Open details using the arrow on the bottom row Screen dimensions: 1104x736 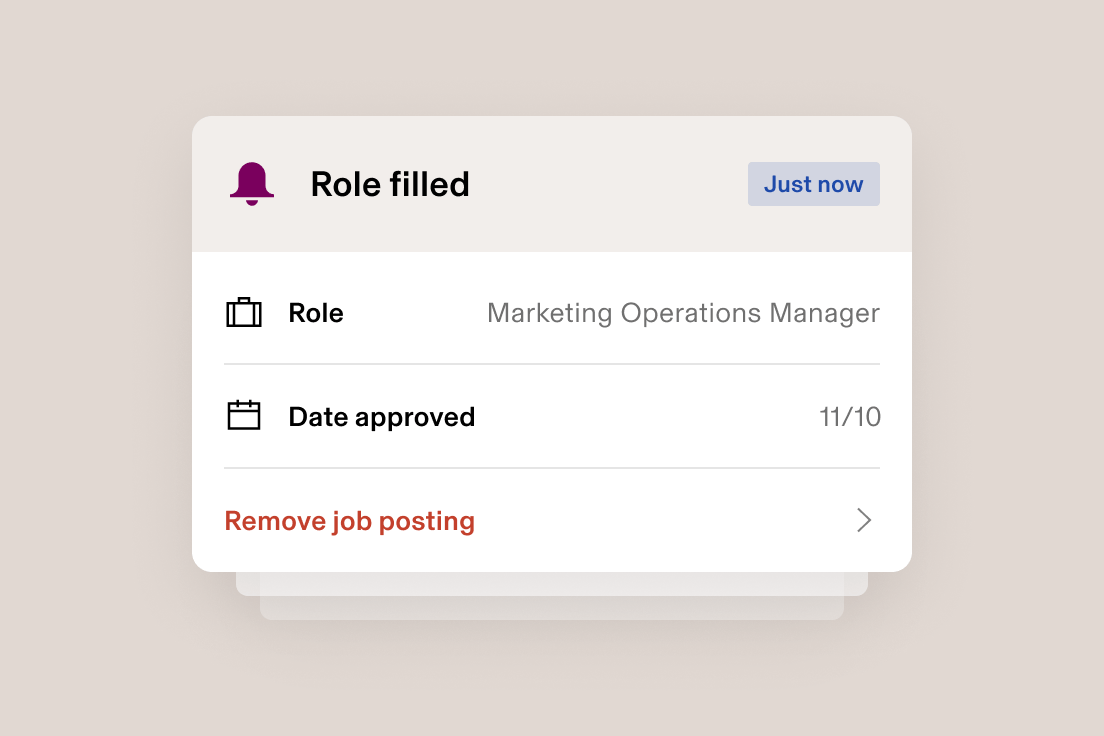point(862,520)
